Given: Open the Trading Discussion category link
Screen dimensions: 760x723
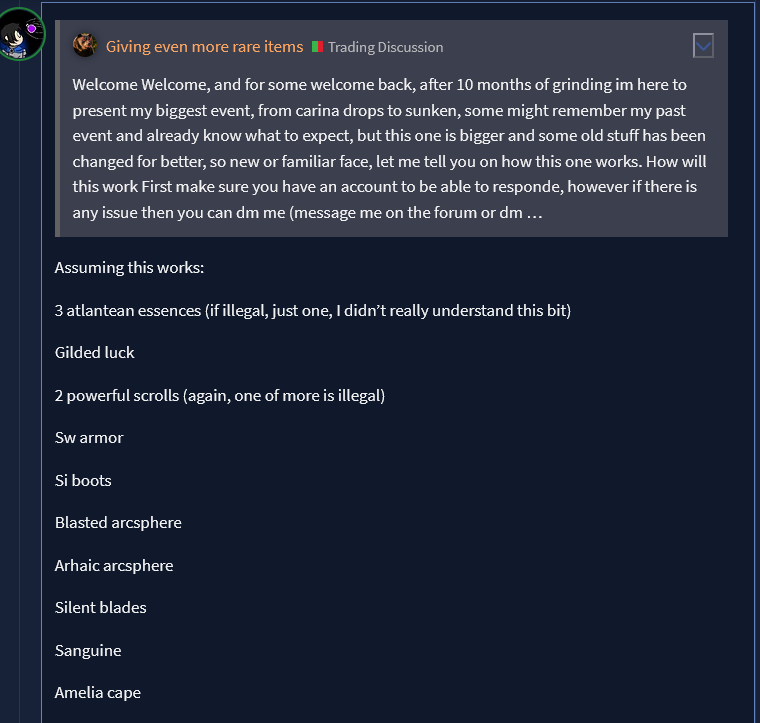Looking at the screenshot, I should click(x=385, y=47).
